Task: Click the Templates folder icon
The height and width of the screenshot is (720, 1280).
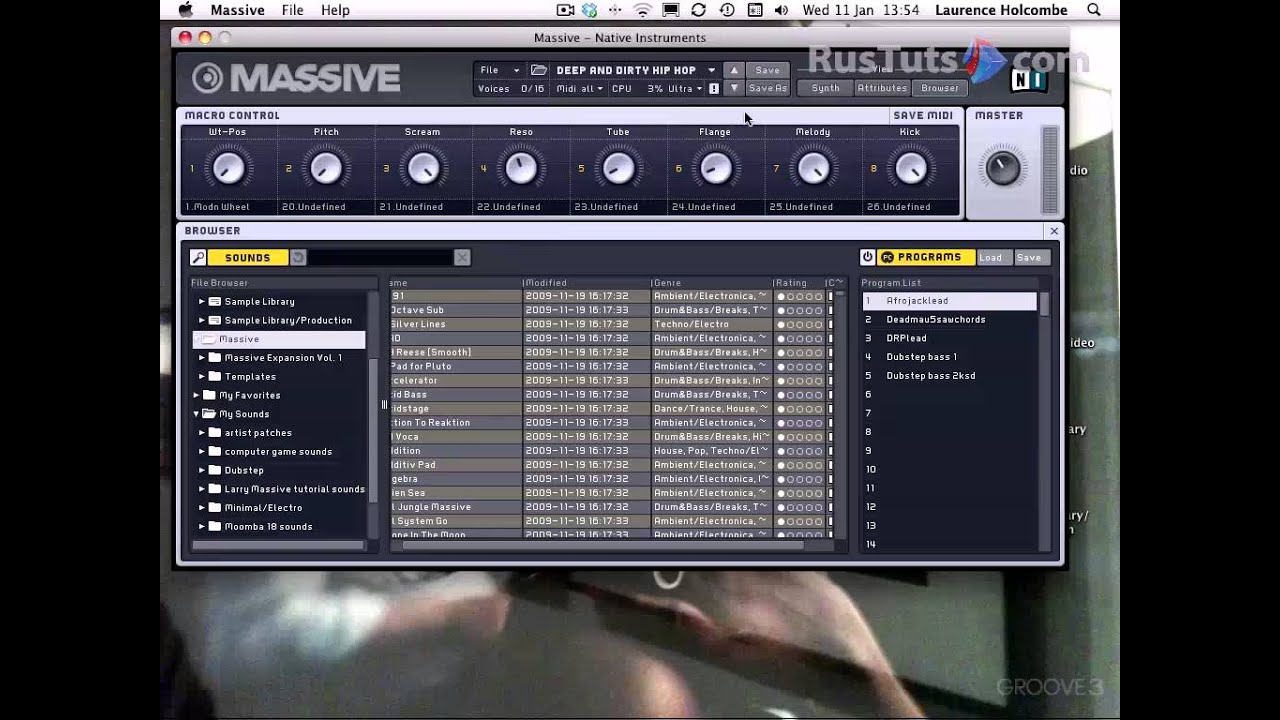Action: click(x=214, y=376)
